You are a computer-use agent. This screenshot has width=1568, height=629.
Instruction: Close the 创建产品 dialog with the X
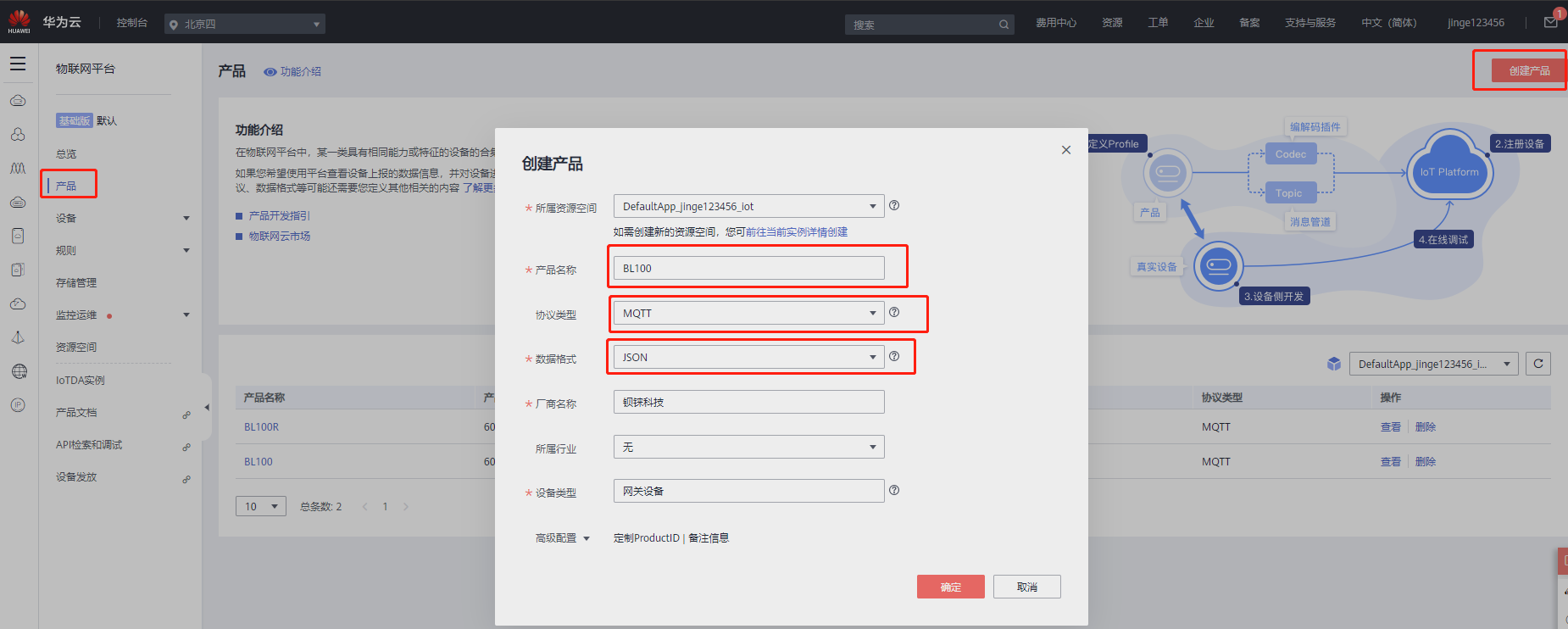pos(1066,150)
